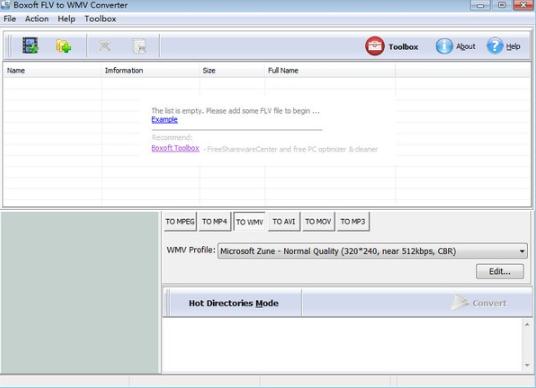
Task: Open the File menu
Action: (x=10, y=19)
